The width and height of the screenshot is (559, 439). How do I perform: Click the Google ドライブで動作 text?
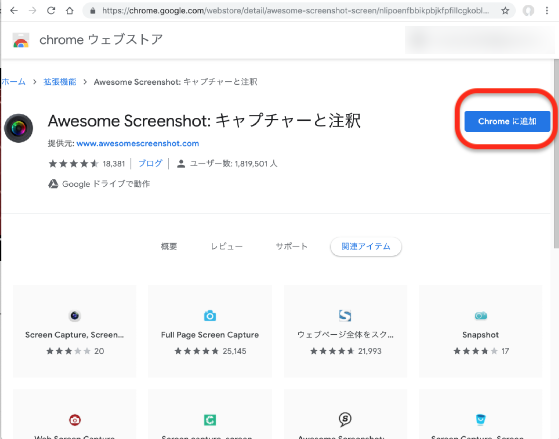click(x=106, y=184)
